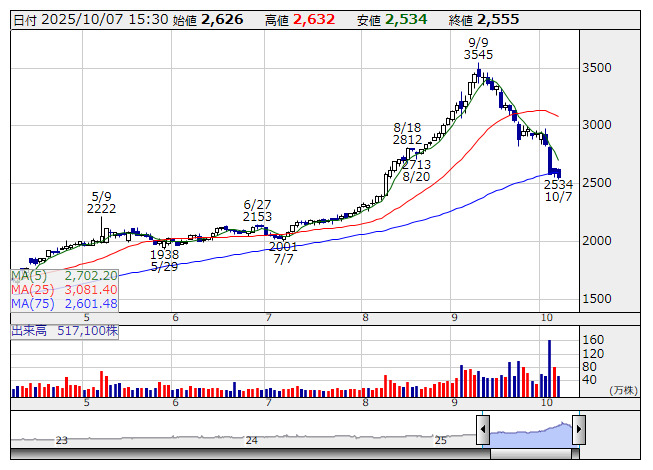Viewport: 653px width, 470px height.
Task: Click the tallest blue volume bar in October
Action: click(549, 368)
